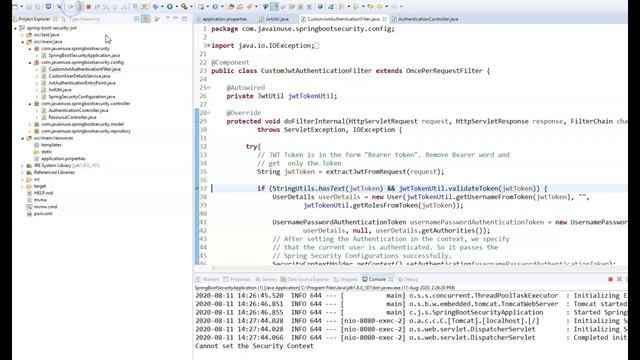This screenshot has height=360, width=640.
Task: Collapse the com.javainuse.springbootsecurity.controller package
Action: [30, 104]
